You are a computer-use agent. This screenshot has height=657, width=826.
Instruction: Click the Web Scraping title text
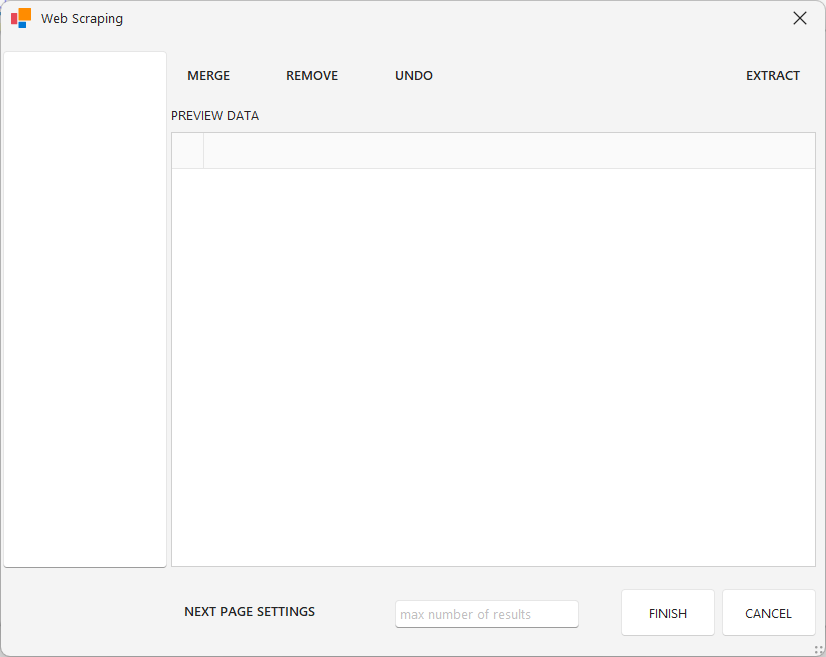(x=82, y=19)
